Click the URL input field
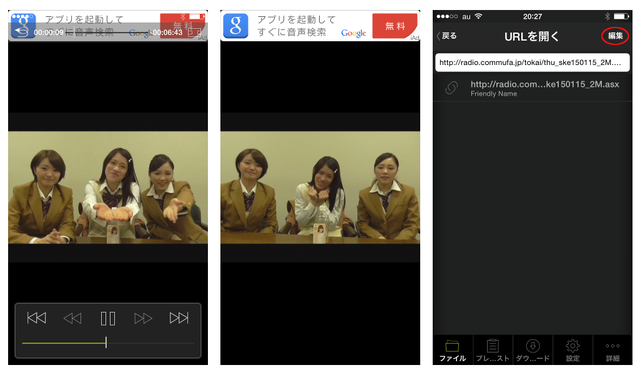The height and width of the screenshot is (375, 640). pos(532,62)
